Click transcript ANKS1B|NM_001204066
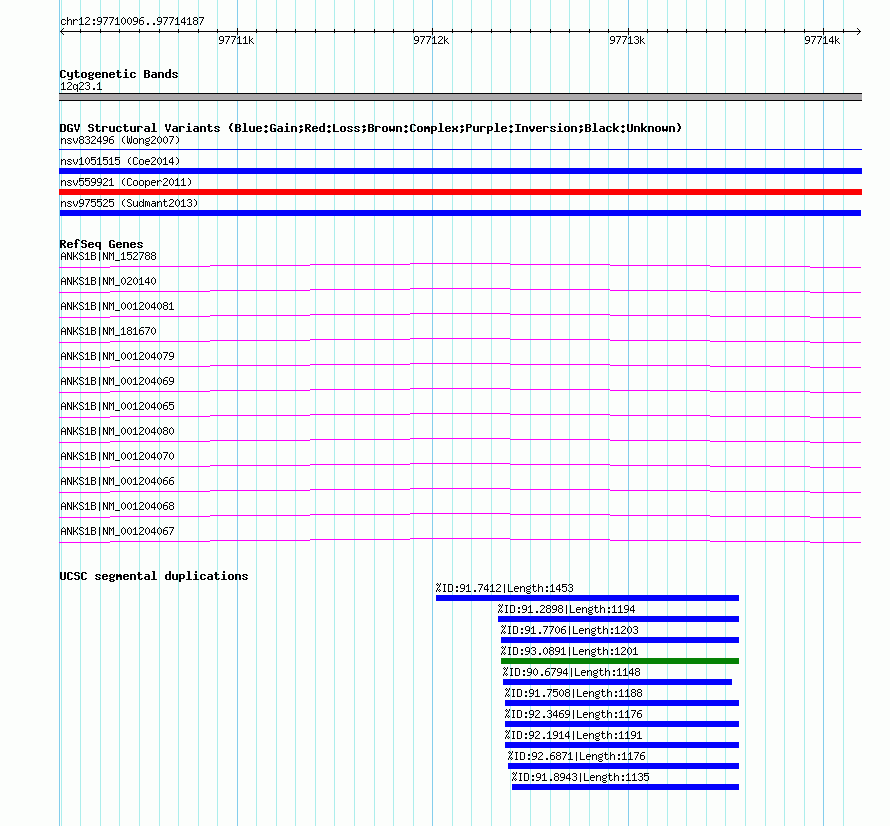The image size is (890, 826). (117, 481)
